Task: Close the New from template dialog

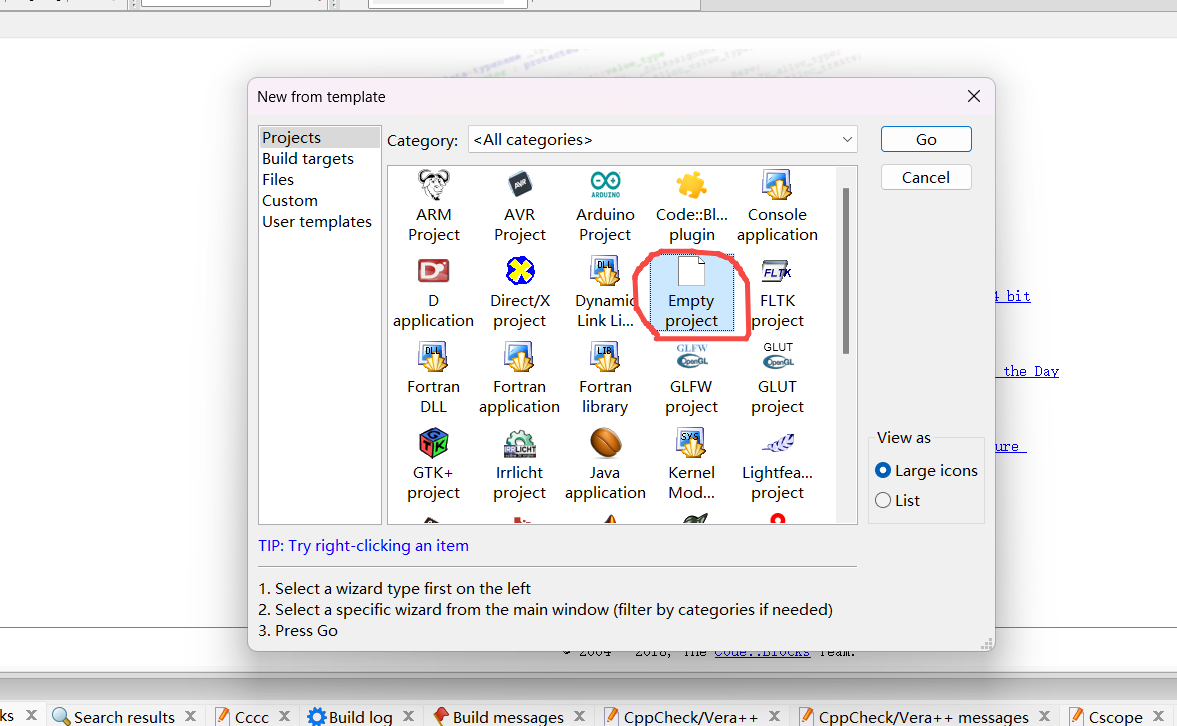Action: pos(974,96)
